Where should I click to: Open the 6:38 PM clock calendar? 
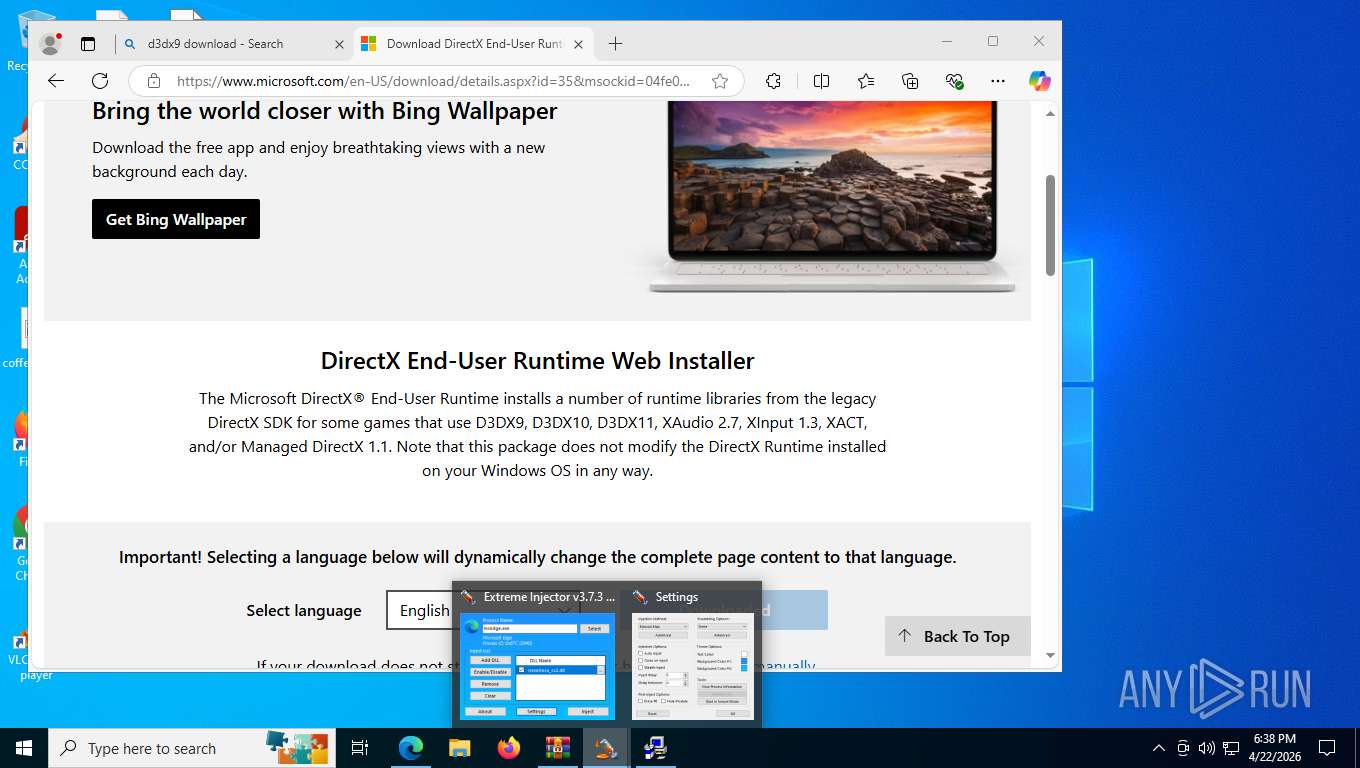pos(1274,748)
